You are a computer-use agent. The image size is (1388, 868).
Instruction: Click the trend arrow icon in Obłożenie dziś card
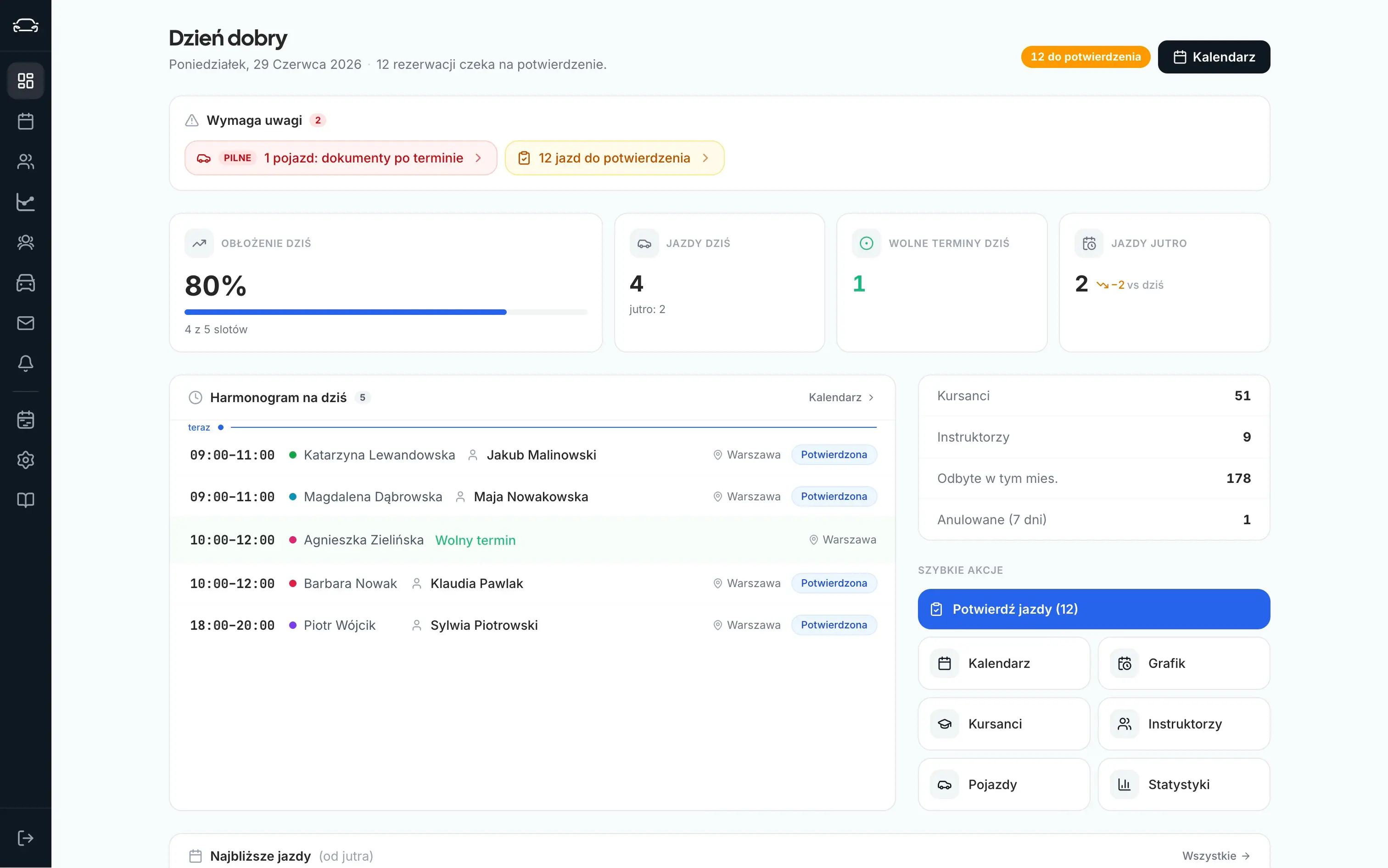pos(199,243)
